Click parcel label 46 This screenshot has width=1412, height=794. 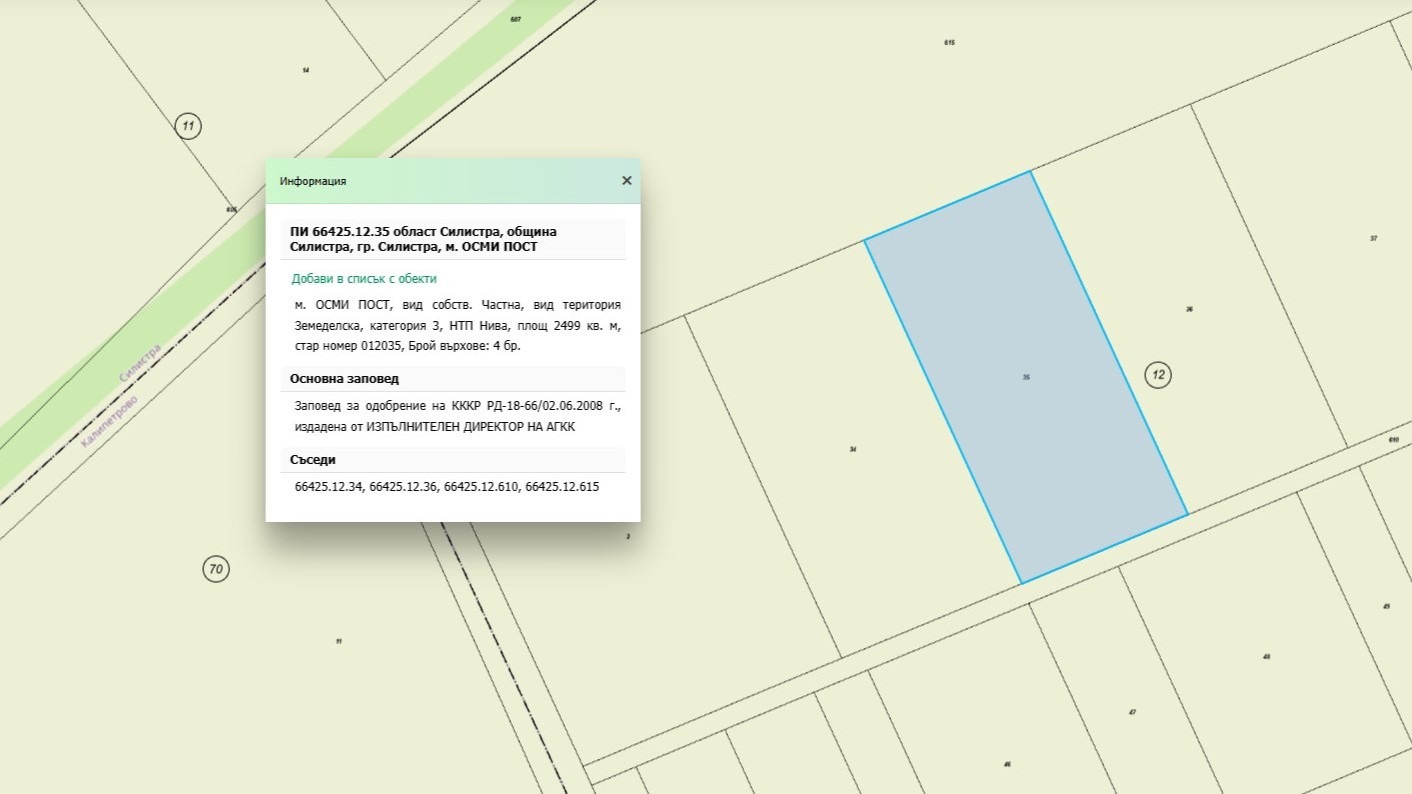point(1007,764)
